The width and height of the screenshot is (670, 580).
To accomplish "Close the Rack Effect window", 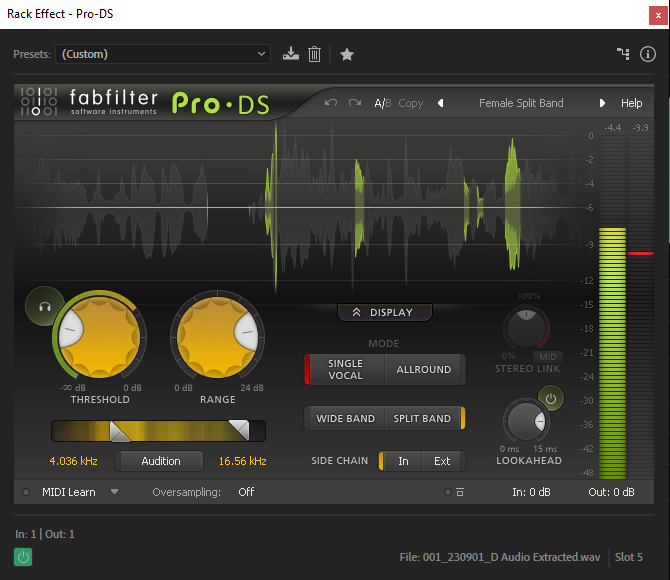I will point(658,15).
